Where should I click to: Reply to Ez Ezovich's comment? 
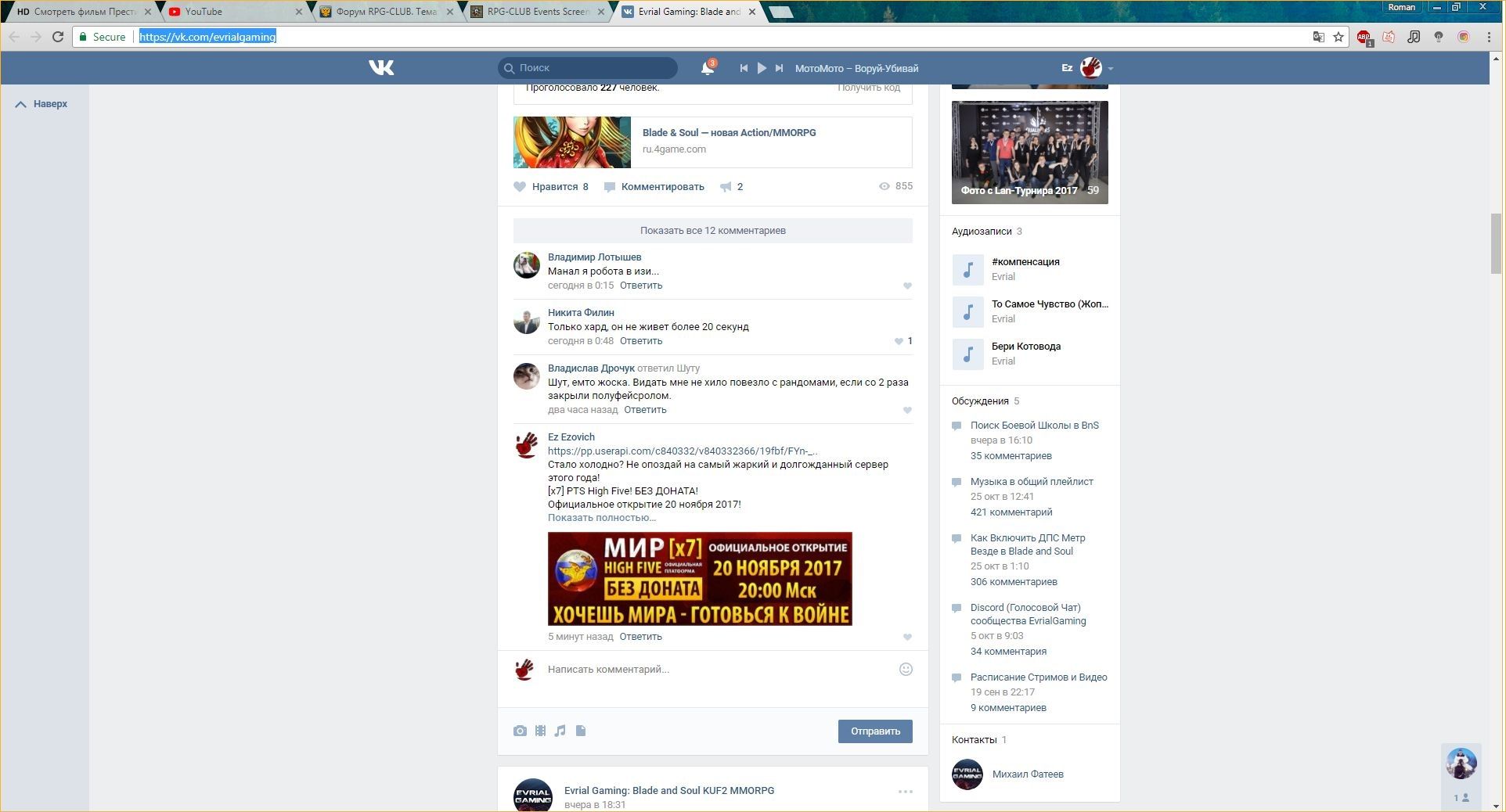tap(641, 637)
